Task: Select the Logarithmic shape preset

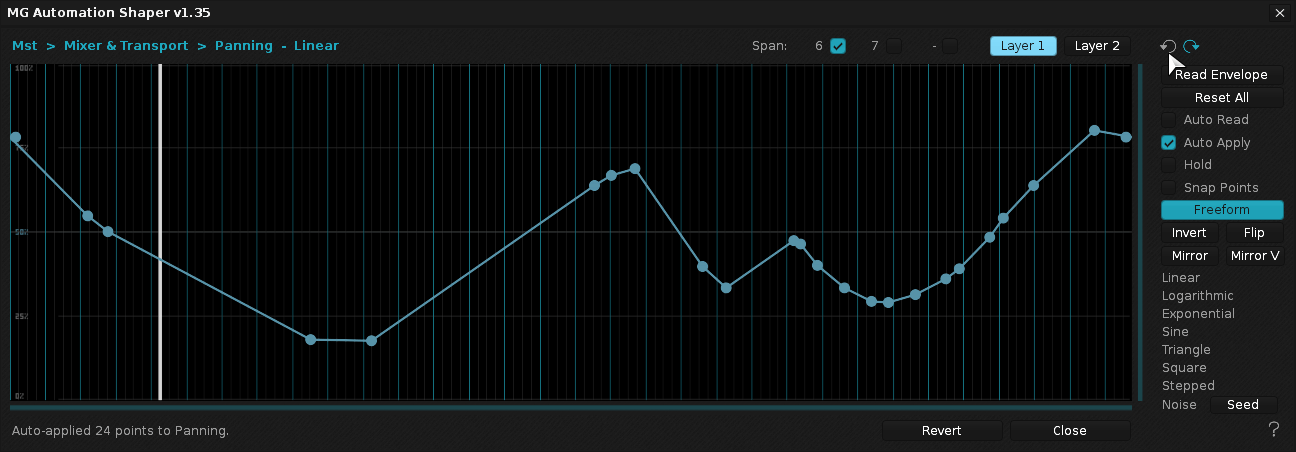Action: (1198, 296)
